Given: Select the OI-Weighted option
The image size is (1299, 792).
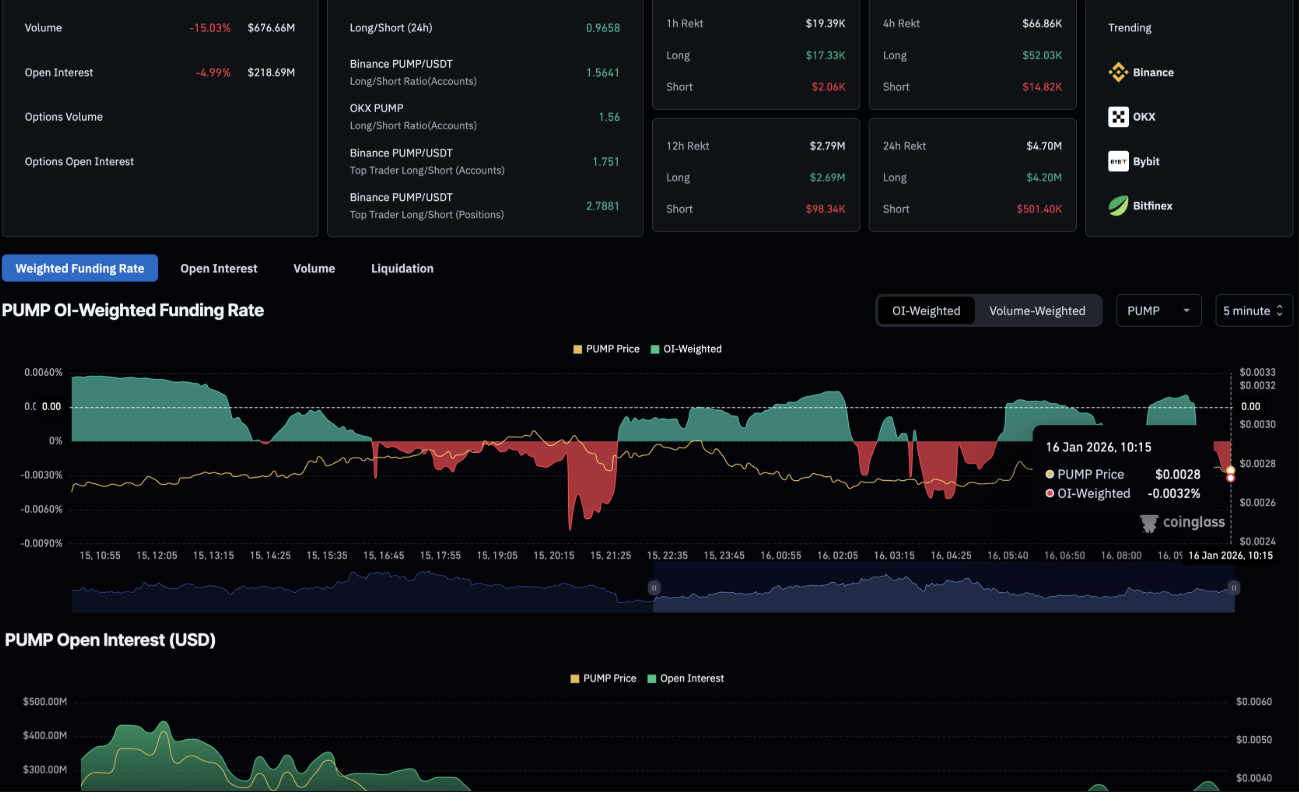Looking at the screenshot, I should pos(926,311).
